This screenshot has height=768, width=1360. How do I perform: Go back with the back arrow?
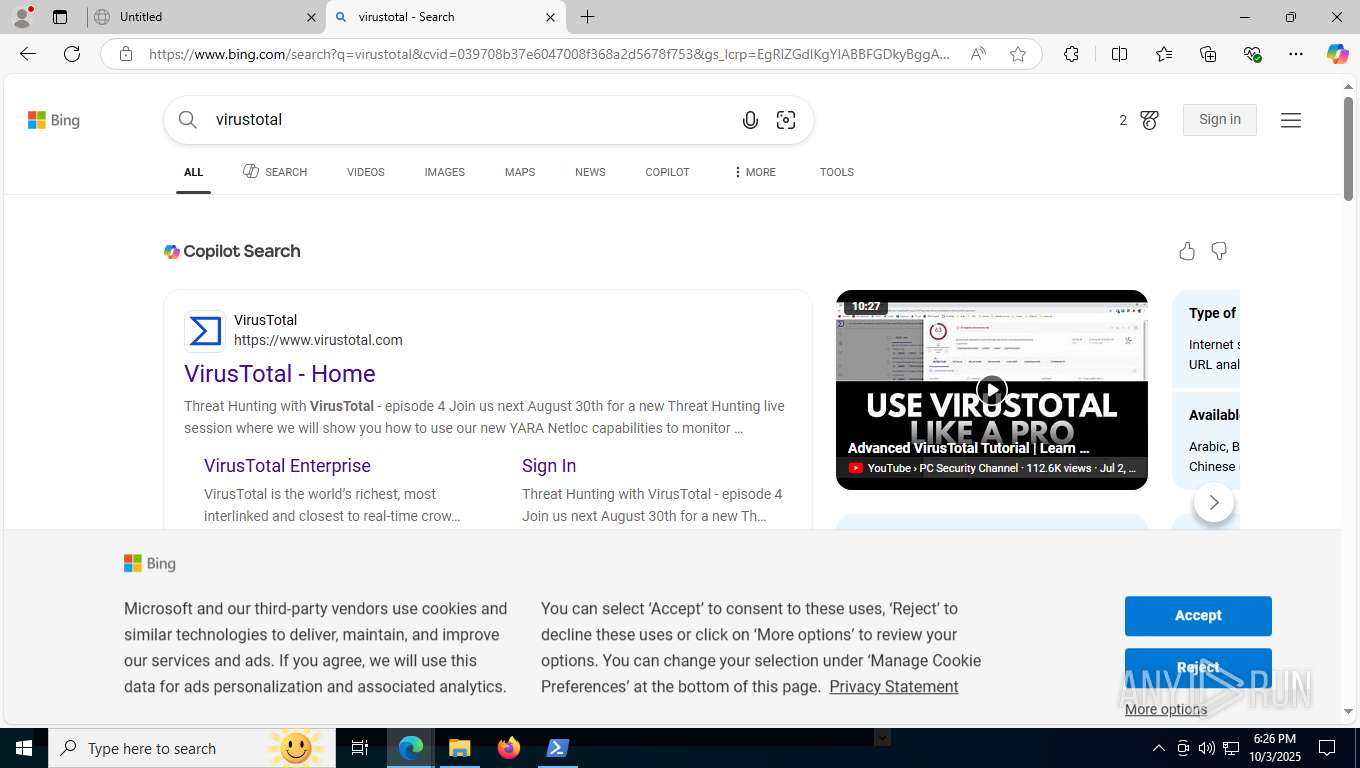point(28,54)
